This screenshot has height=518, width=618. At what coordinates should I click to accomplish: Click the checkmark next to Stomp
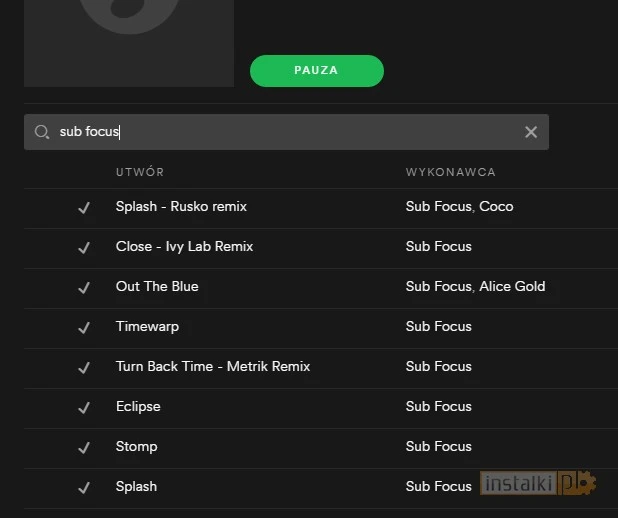(x=84, y=447)
